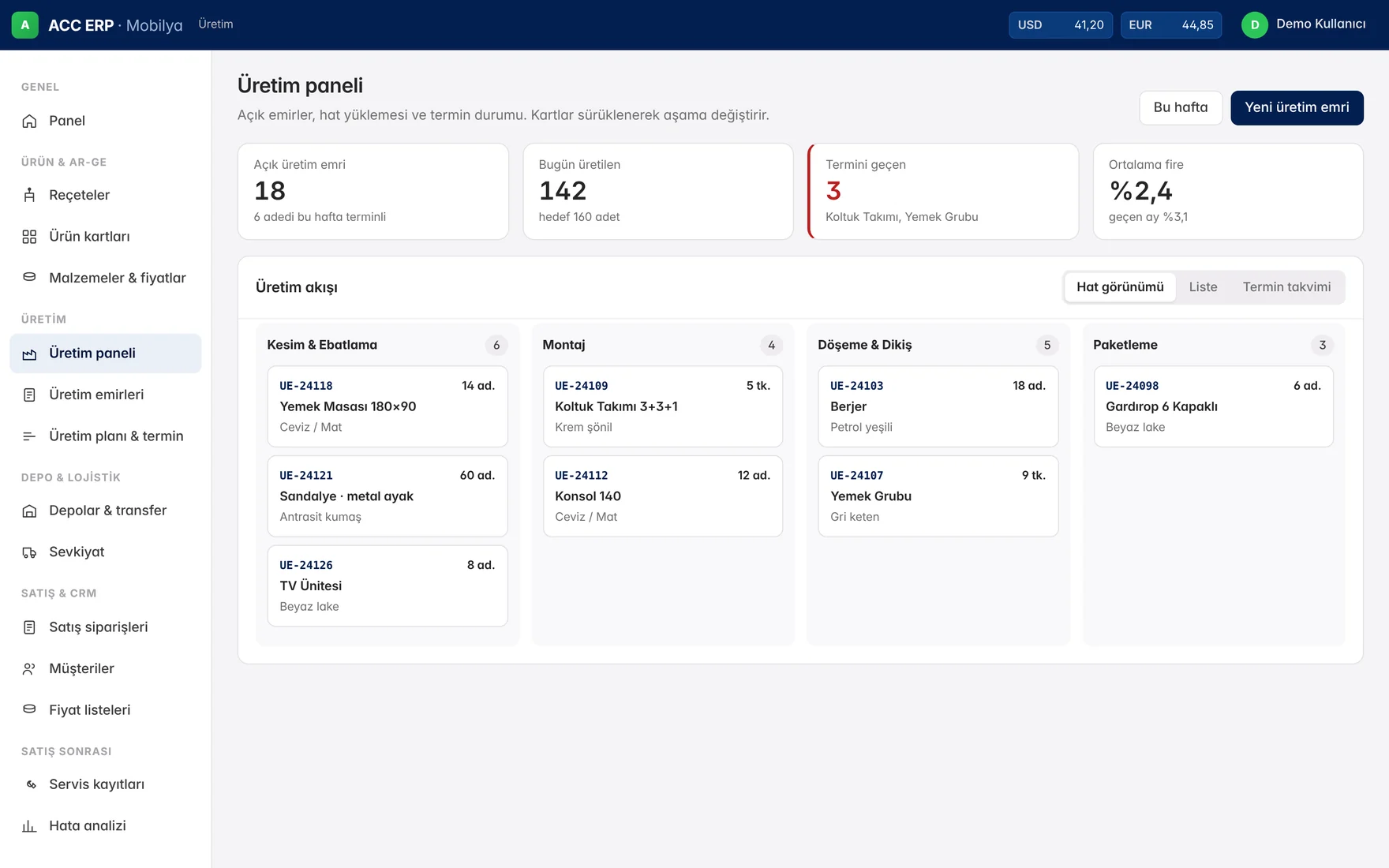This screenshot has width=1389, height=868.
Task: Switch to the Liste view tab
Action: pos(1203,287)
